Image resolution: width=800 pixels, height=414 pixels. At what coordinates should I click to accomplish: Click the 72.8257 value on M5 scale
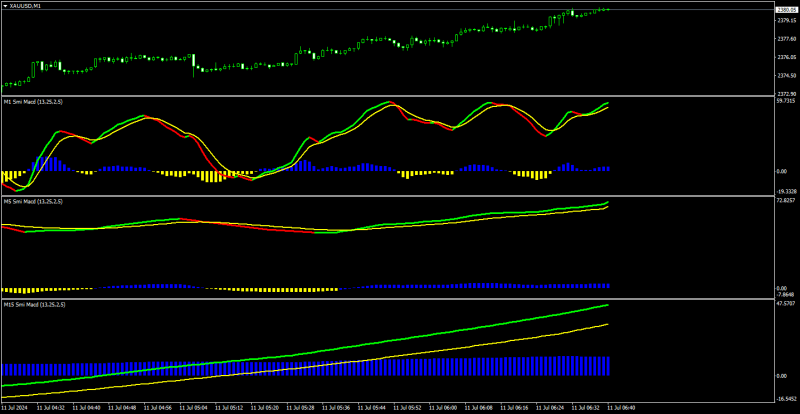click(x=786, y=201)
